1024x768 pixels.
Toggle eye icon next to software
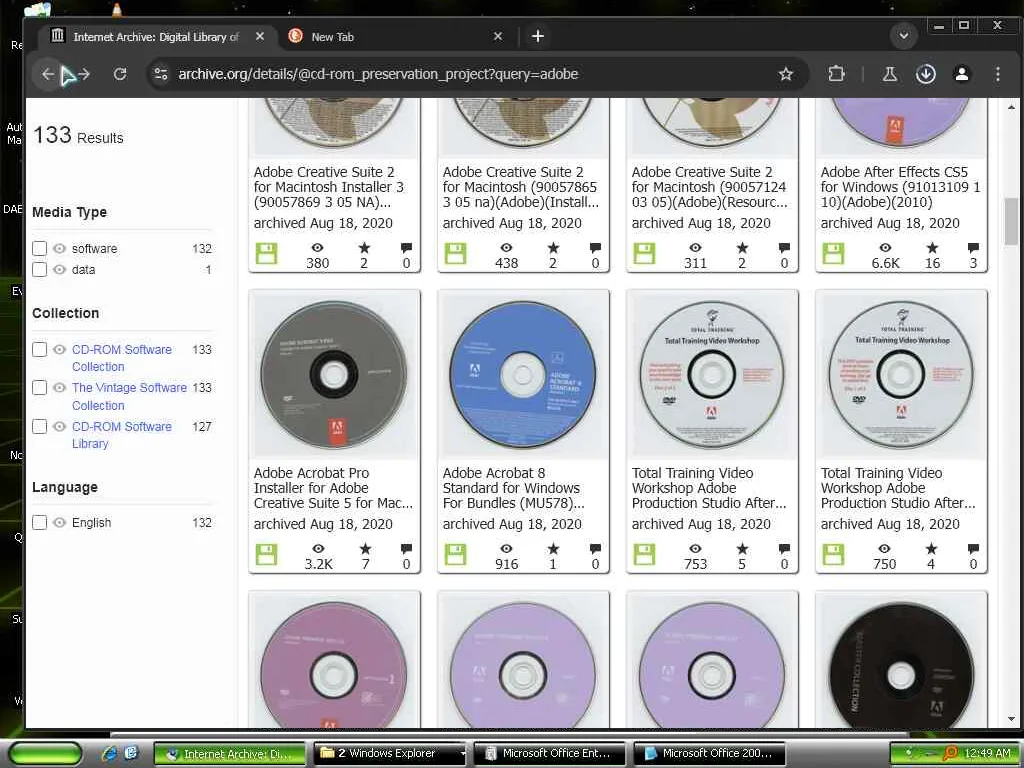[x=59, y=248]
